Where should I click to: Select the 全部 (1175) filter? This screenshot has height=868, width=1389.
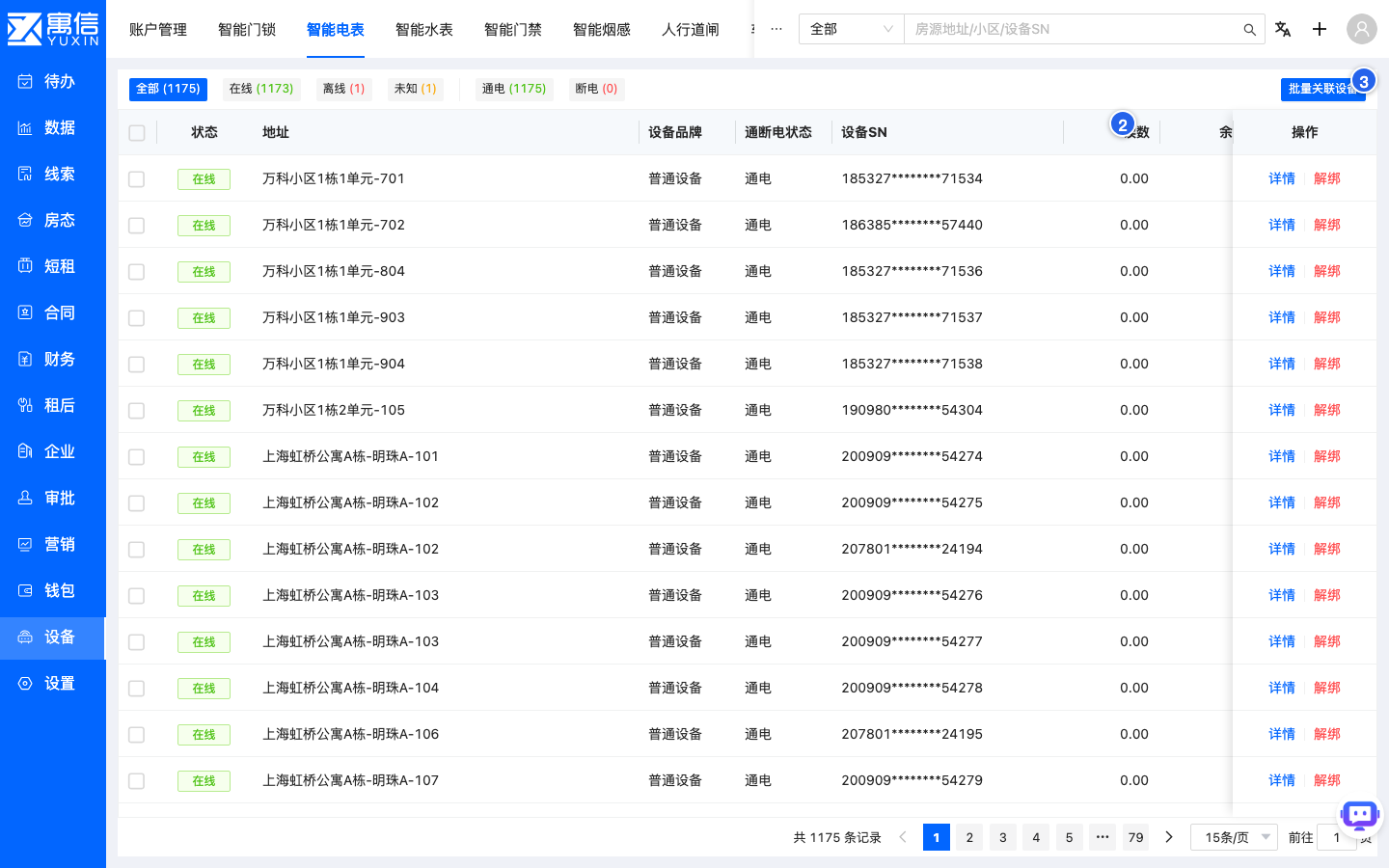[x=168, y=89]
